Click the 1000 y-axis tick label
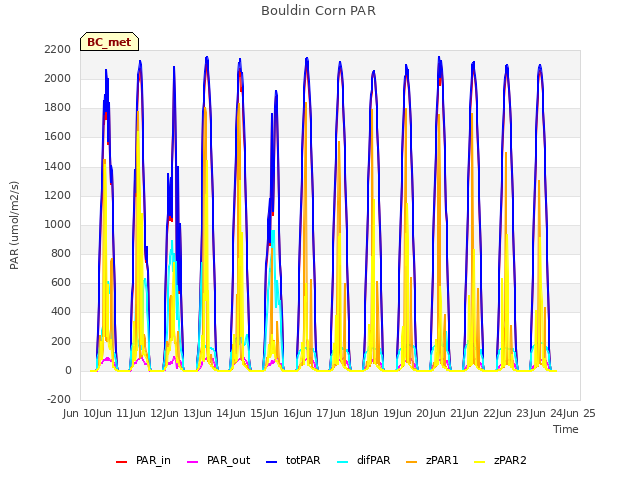Screen dimensions: 640x480 tap(58, 224)
